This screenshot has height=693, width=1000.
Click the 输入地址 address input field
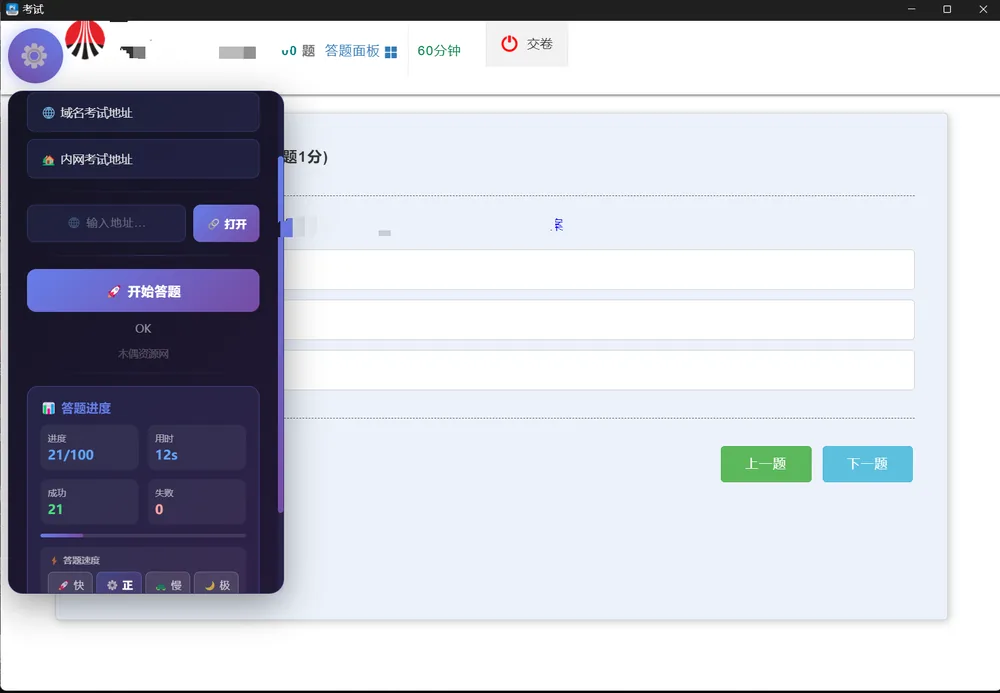point(107,223)
